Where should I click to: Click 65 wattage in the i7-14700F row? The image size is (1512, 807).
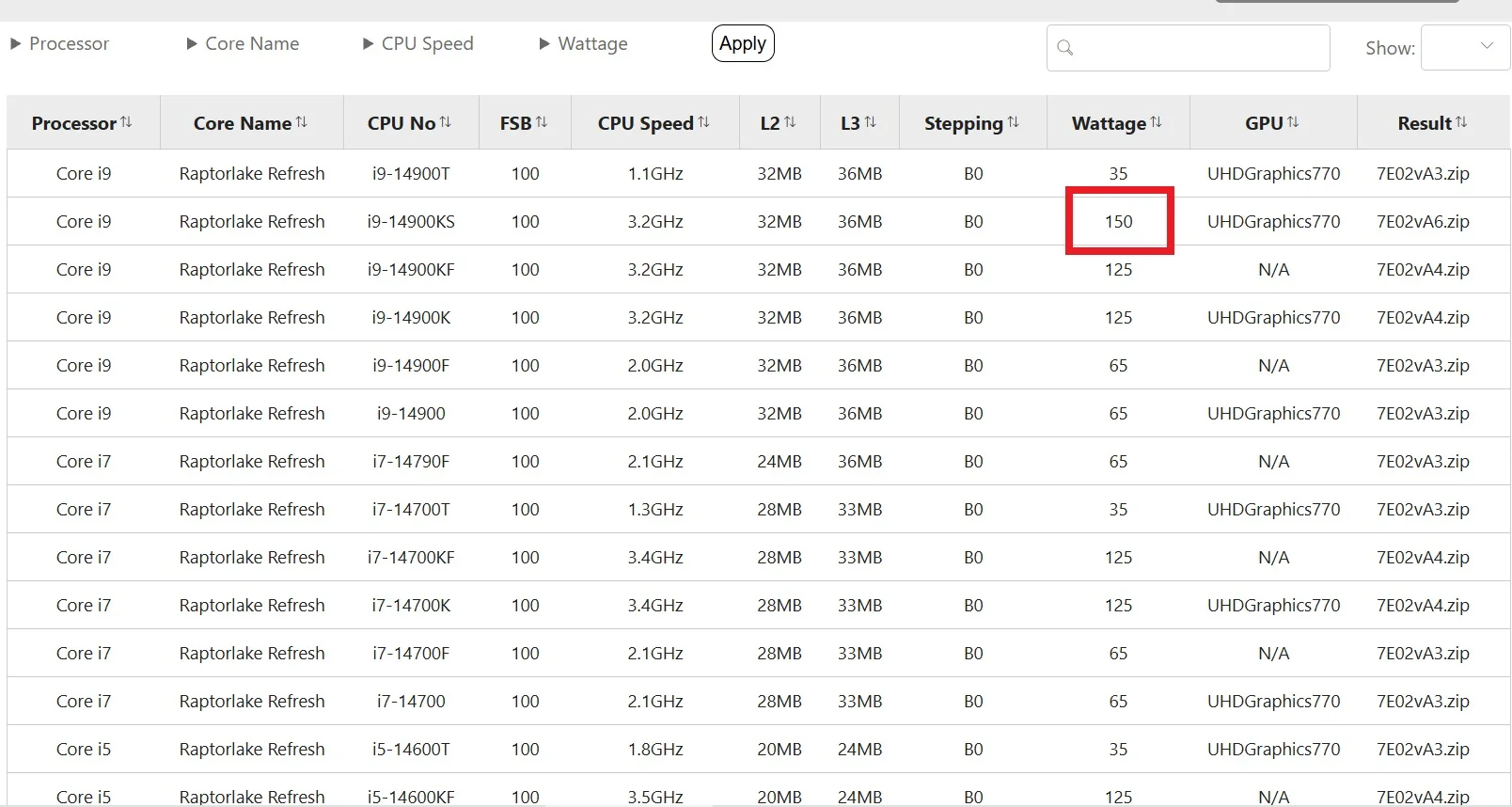pyautogui.click(x=1118, y=654)
